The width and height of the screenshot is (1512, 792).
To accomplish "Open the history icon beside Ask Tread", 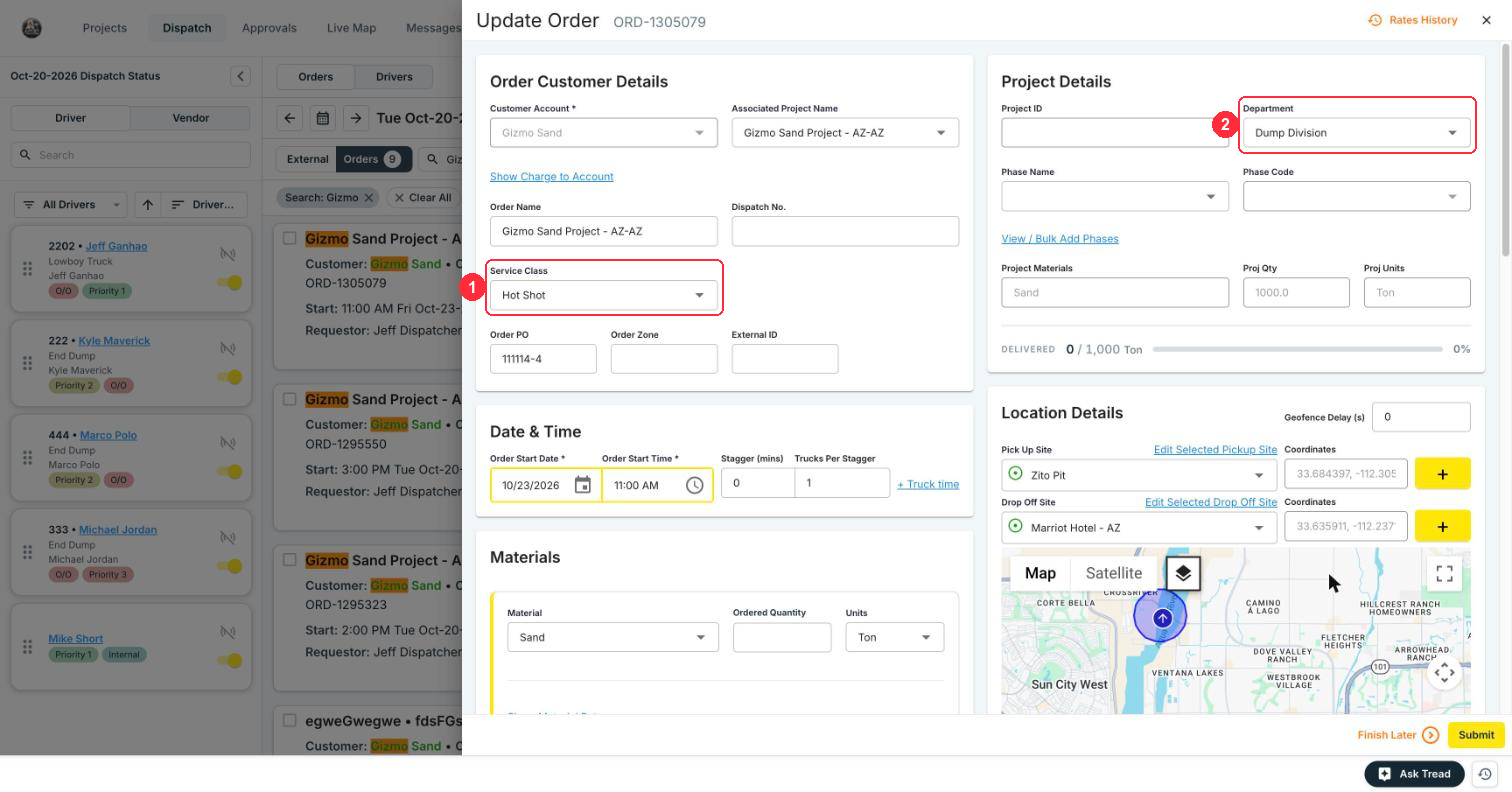I will click(1485, 774).
